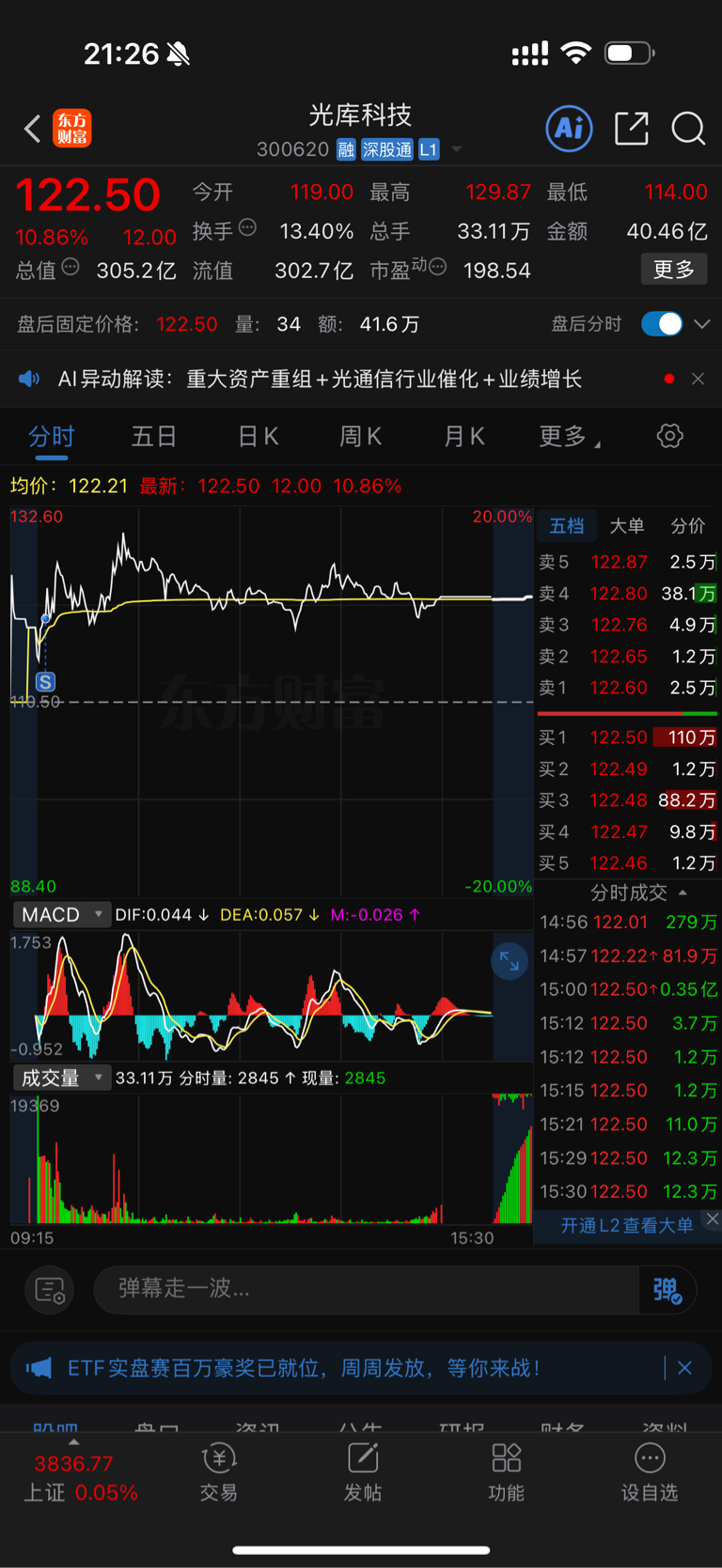This screenshot has width=722, height=1568.
Task: Tap the 卖4 122.80 order row
Action: tap(628, 594)
